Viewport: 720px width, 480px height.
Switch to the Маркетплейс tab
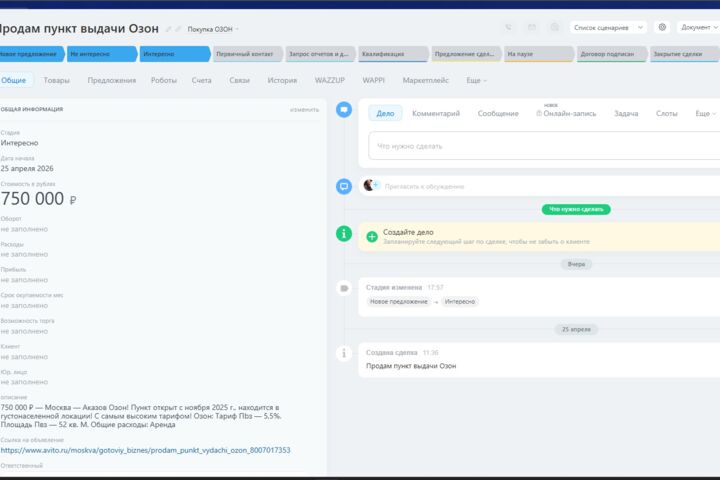click(x=426, y=80)
